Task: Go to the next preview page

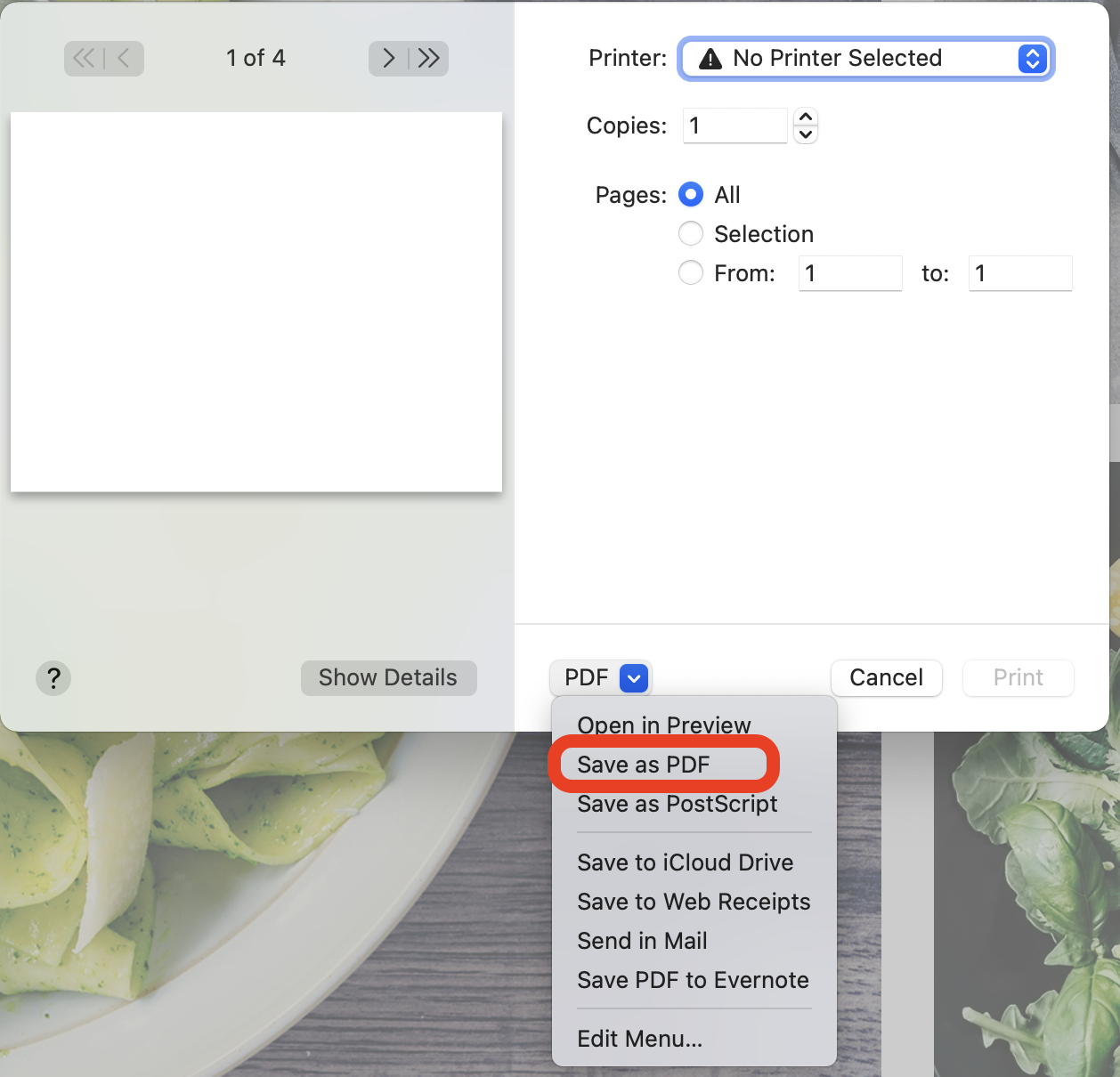Action: [x=388, y=59]
